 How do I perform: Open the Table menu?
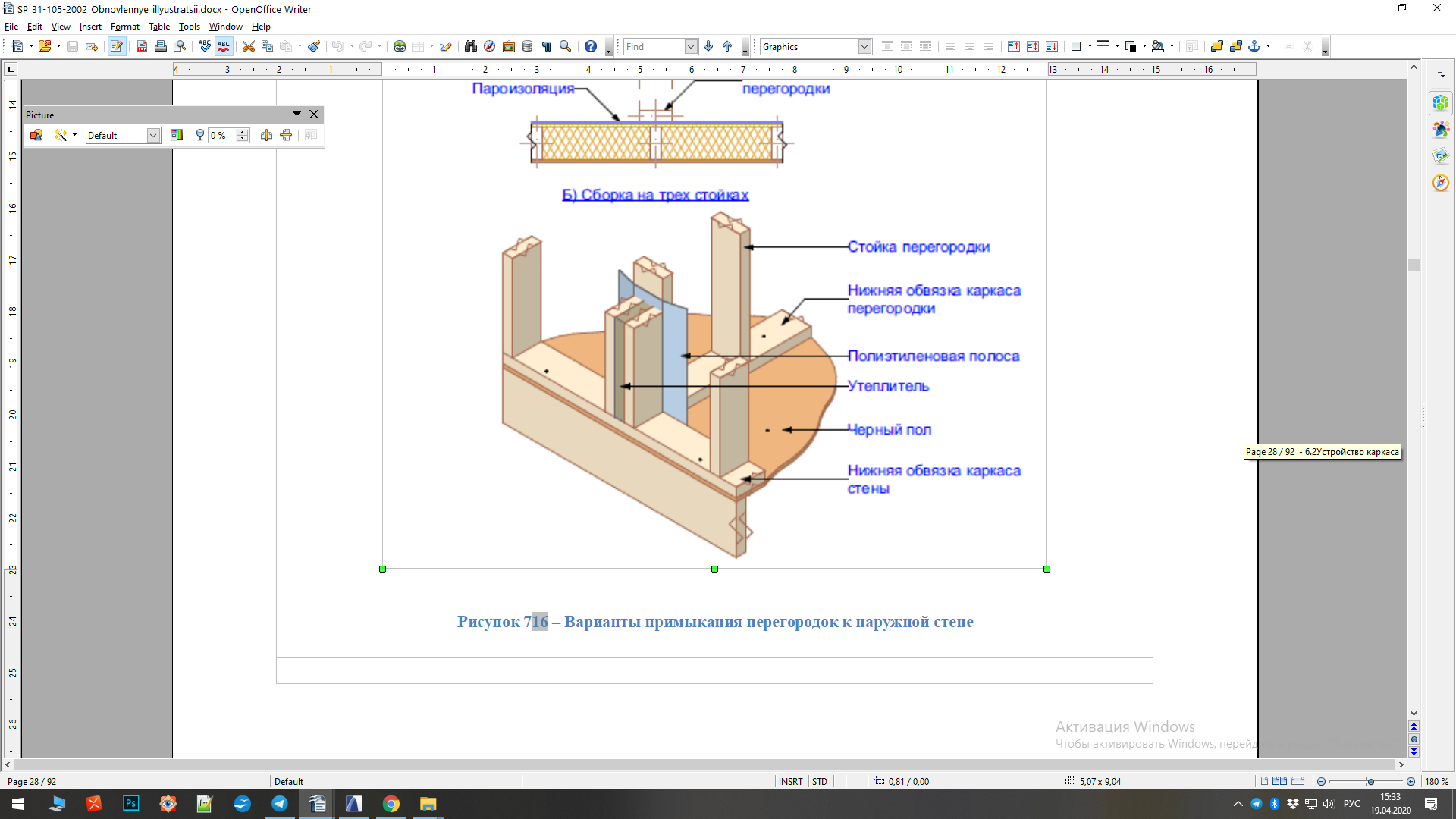pos(159,27)
